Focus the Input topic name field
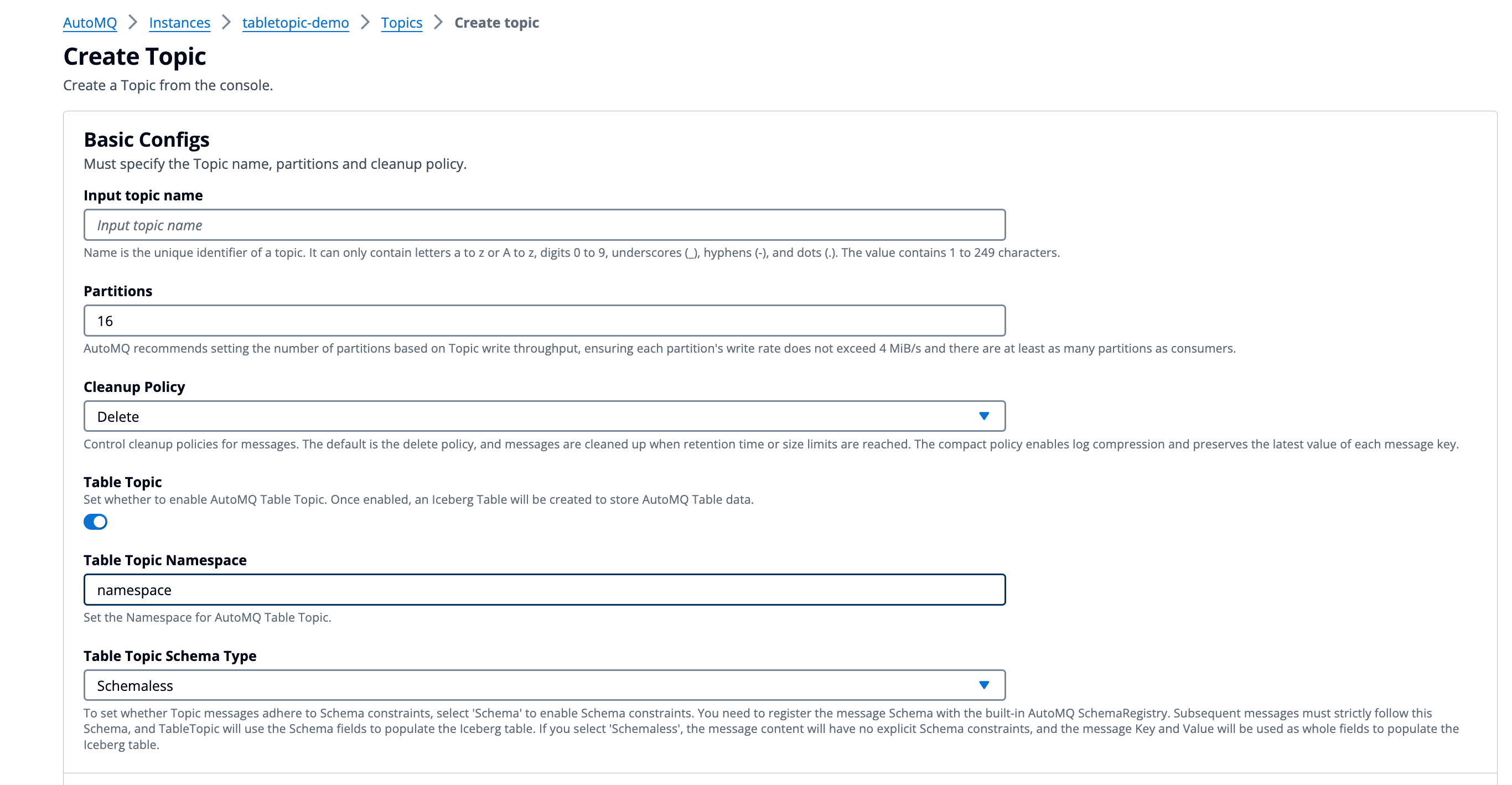Image resolution: width=1512 pixels, height=785 pixels. pos(543,225)
